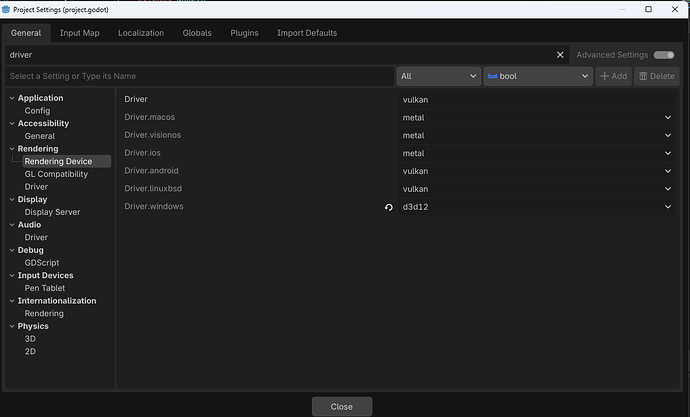Open the Import Defaults tab
Image resolution: width=690 pixels, height=417 pixels.
coord(307,33)
